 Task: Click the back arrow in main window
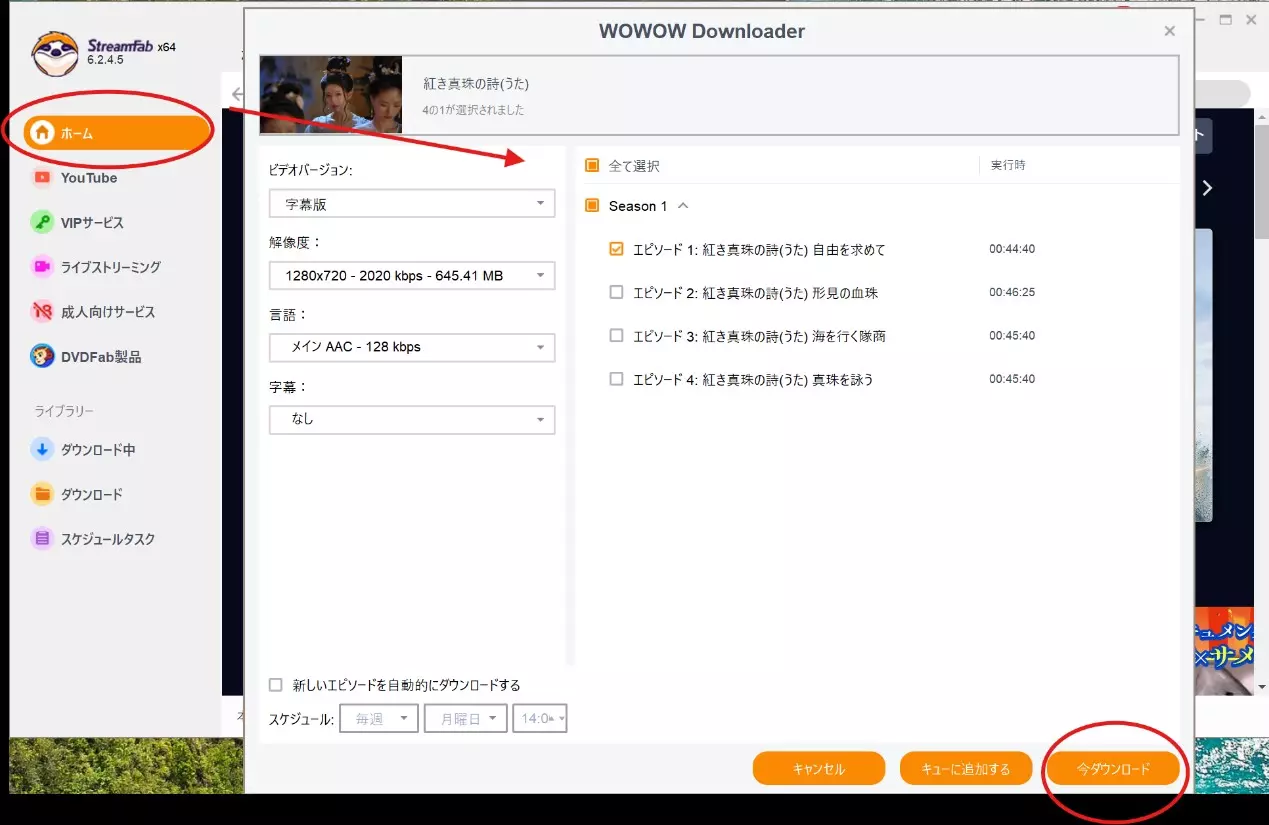pyautogui.click(x=236, y=94)
